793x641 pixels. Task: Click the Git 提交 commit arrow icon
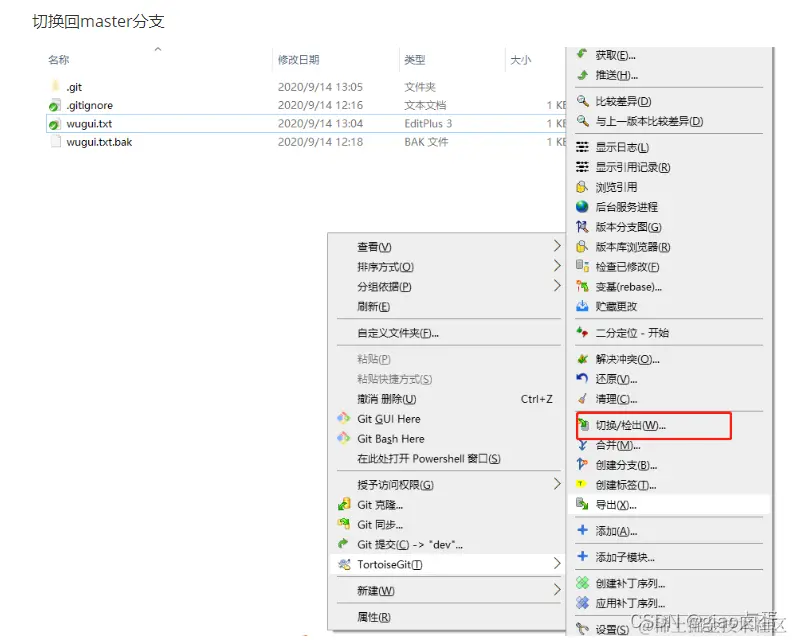[343, 544]
